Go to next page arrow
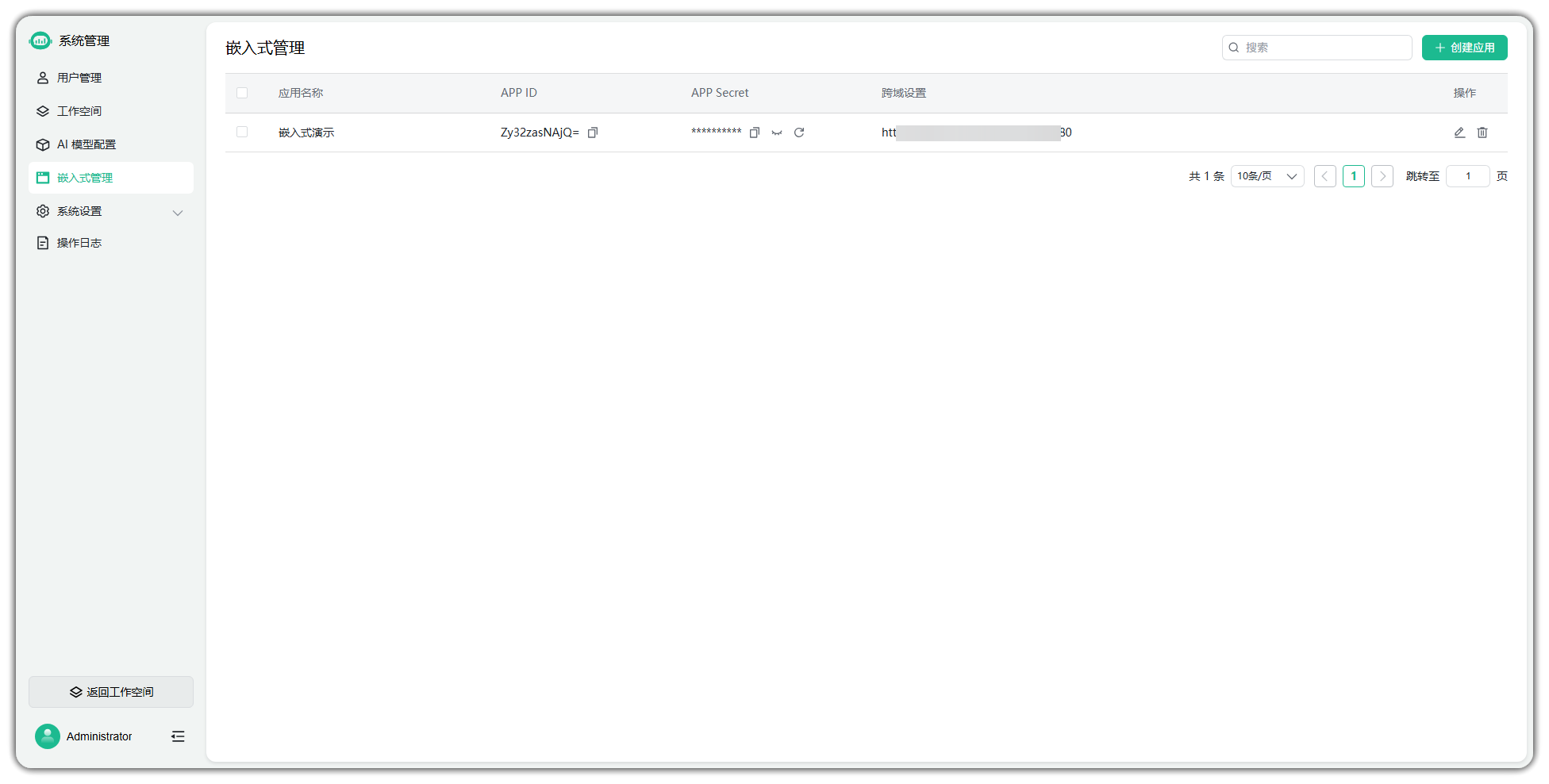The height and width of the screenshot is (784, 1549). click(x=1382, y=176)
